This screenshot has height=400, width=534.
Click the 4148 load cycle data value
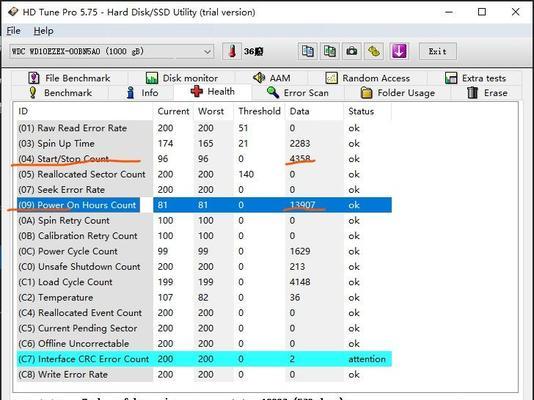coord(300,282)
